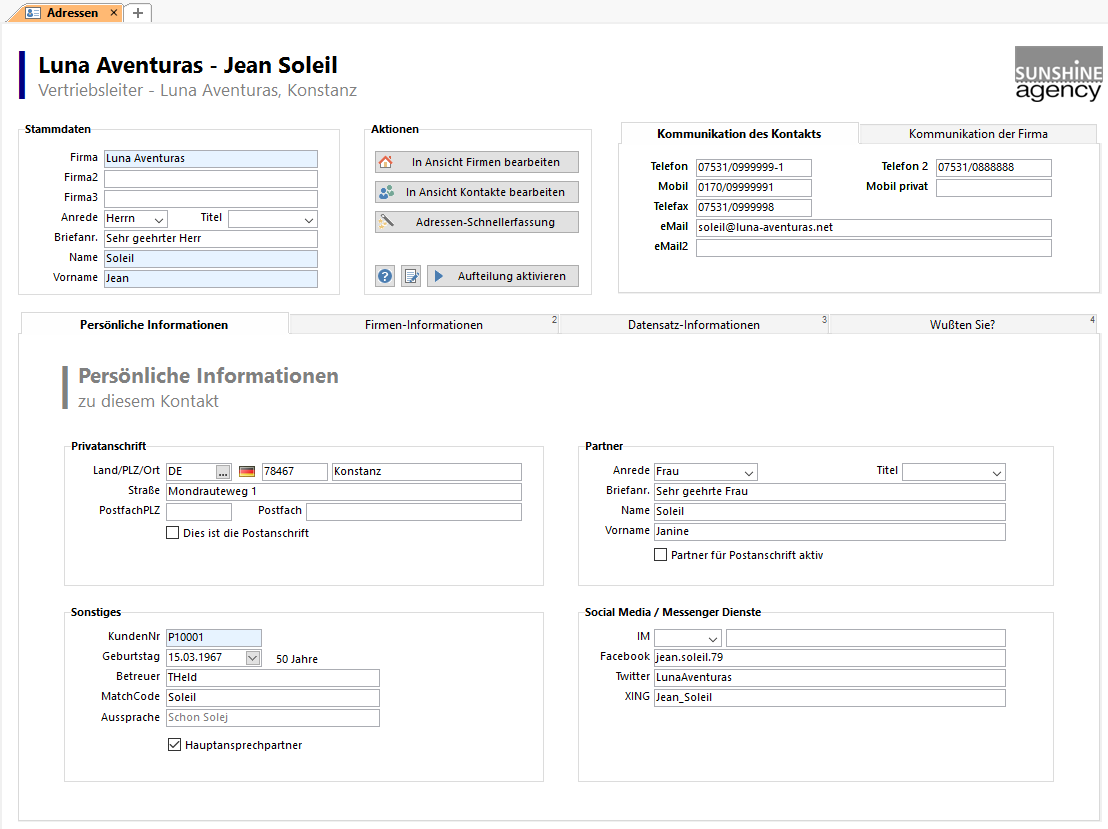Click the contact card icon on Adressen tab
The width and height of the screenshot is (1108, 829).
[33, 13]
